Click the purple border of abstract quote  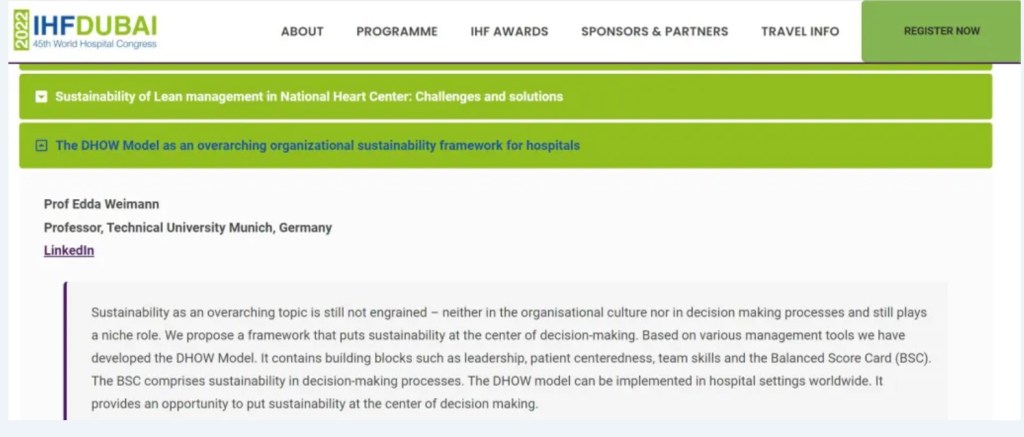[66, 350]
